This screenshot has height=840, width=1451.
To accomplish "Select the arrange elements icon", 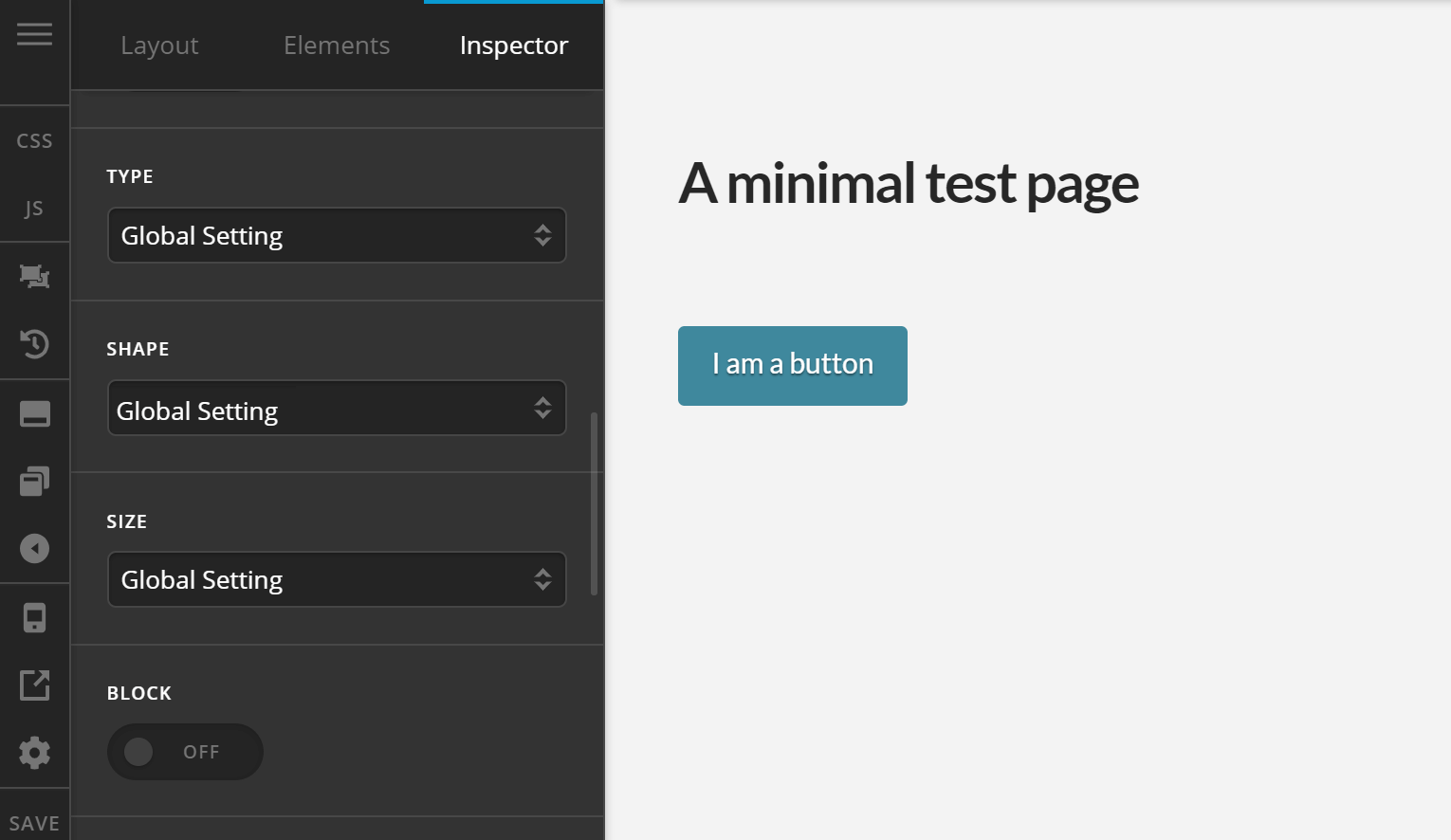I will coord(35,275).
